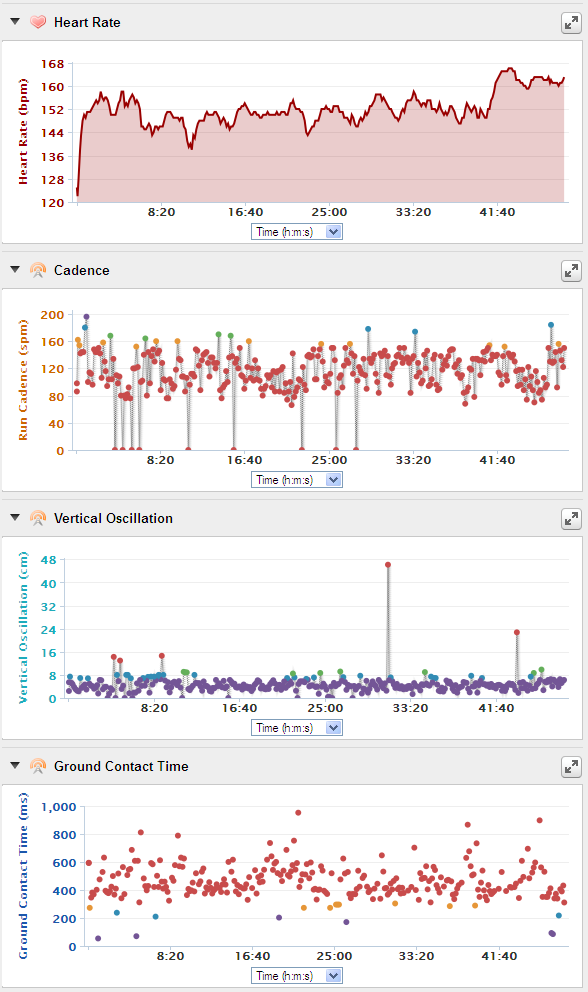Image resolution: width=588 pixels, height=992 pixels.
Task: Click the Run Cadence (spm) axis label
Action: pyautogui.click(x=23, y=380)
